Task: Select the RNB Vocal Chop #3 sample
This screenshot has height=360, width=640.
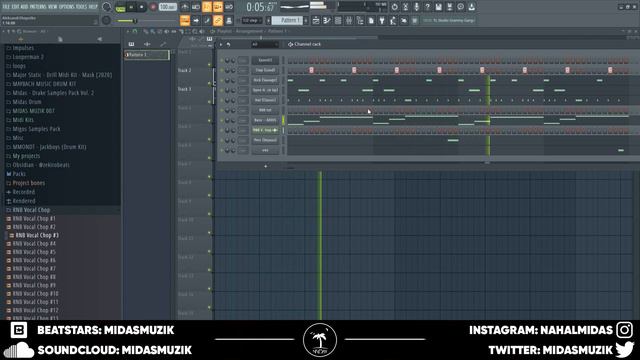Action: click(x=37, y=236)
